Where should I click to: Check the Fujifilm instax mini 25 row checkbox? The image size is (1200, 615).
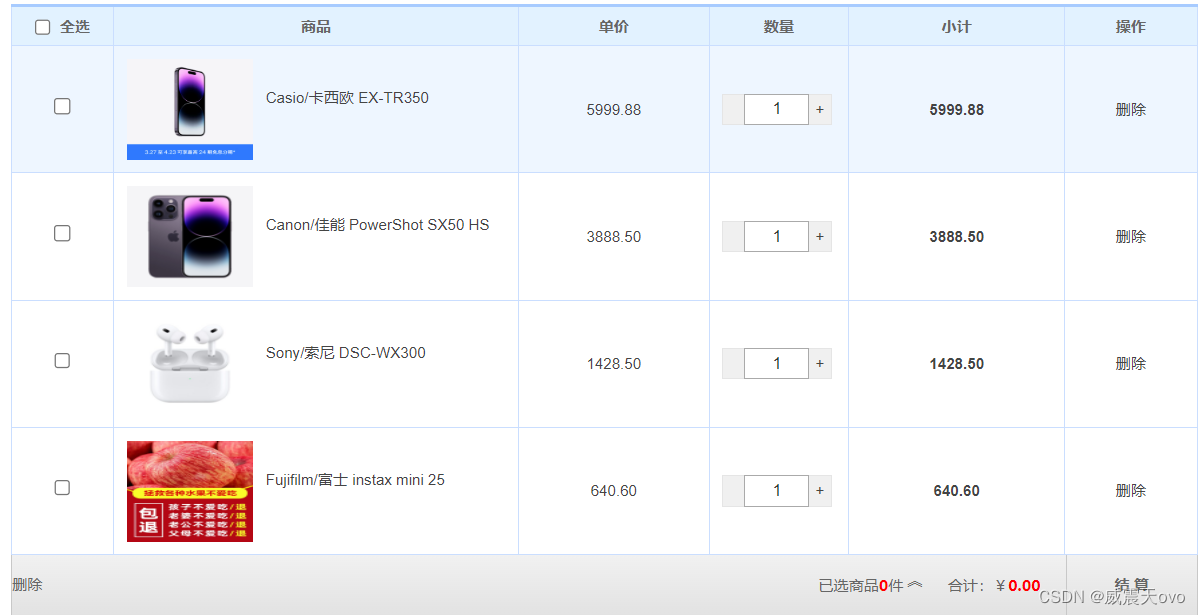62,487
